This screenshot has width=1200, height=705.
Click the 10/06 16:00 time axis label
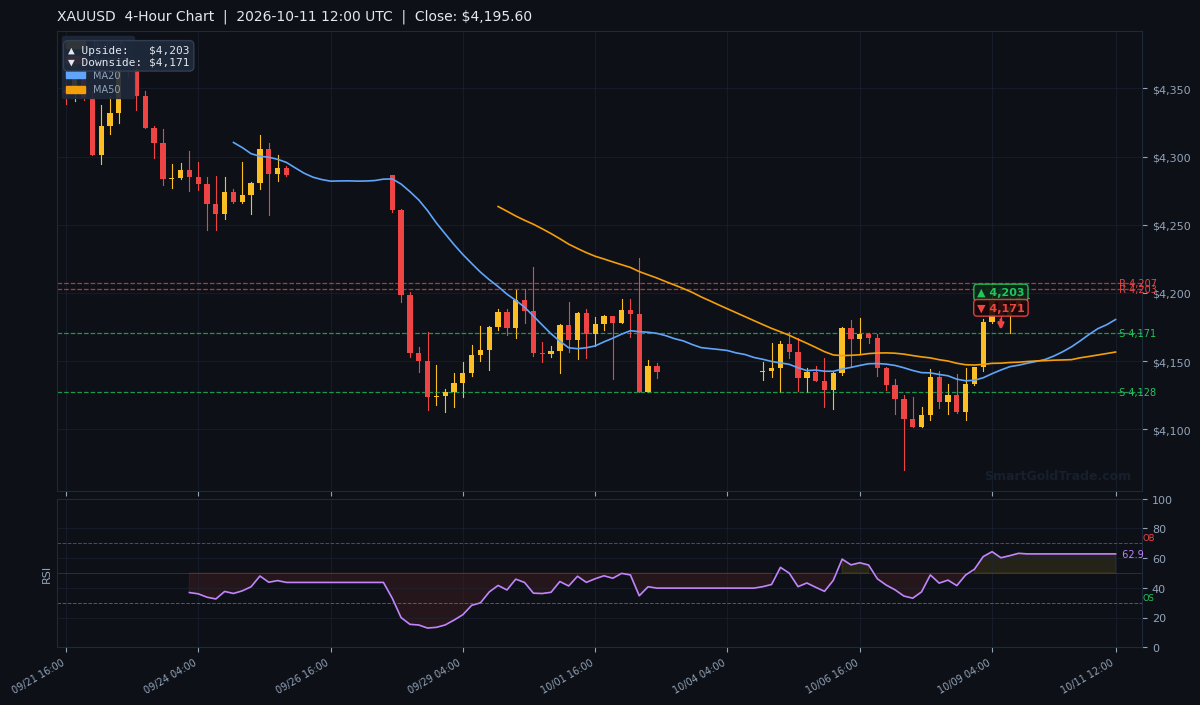(x=833, y=677)
